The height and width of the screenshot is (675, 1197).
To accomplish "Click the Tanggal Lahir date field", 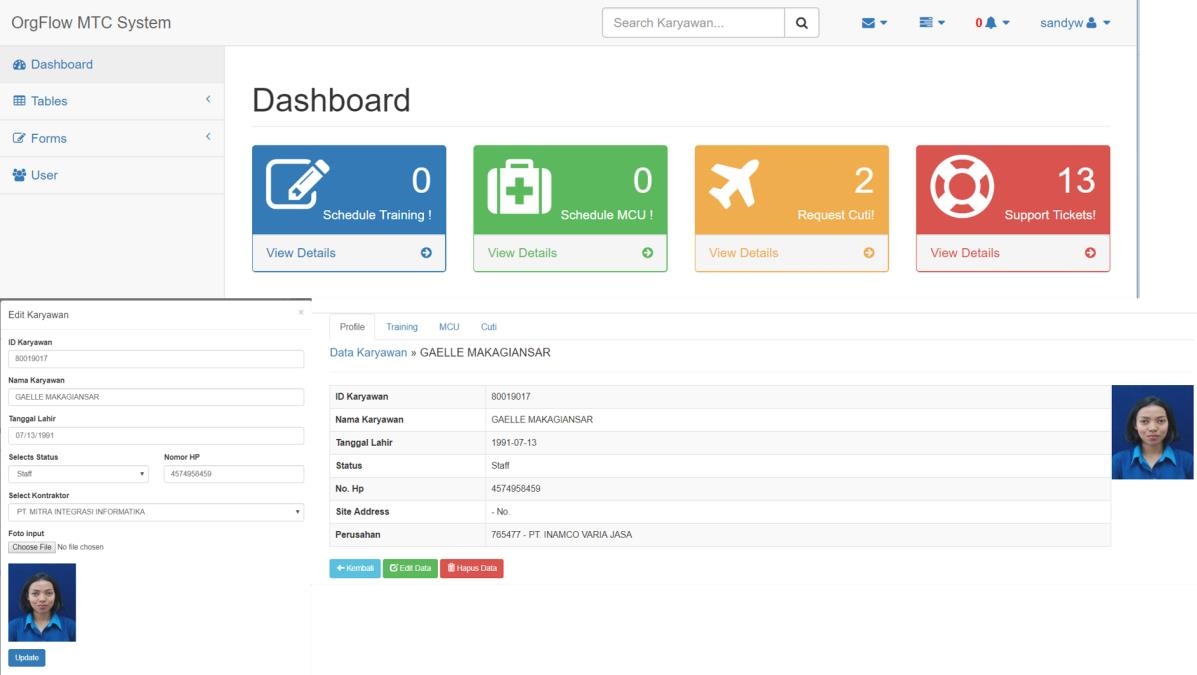I will (156, 435).
